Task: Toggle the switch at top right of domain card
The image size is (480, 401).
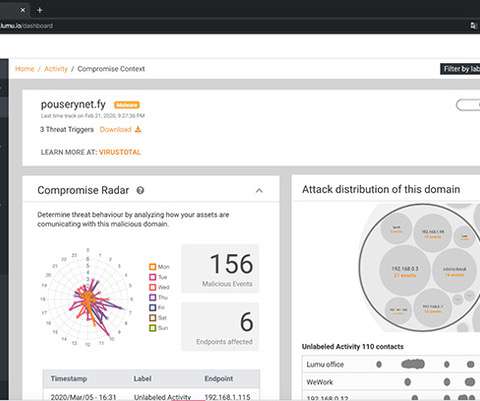Action: coord(468,105)
